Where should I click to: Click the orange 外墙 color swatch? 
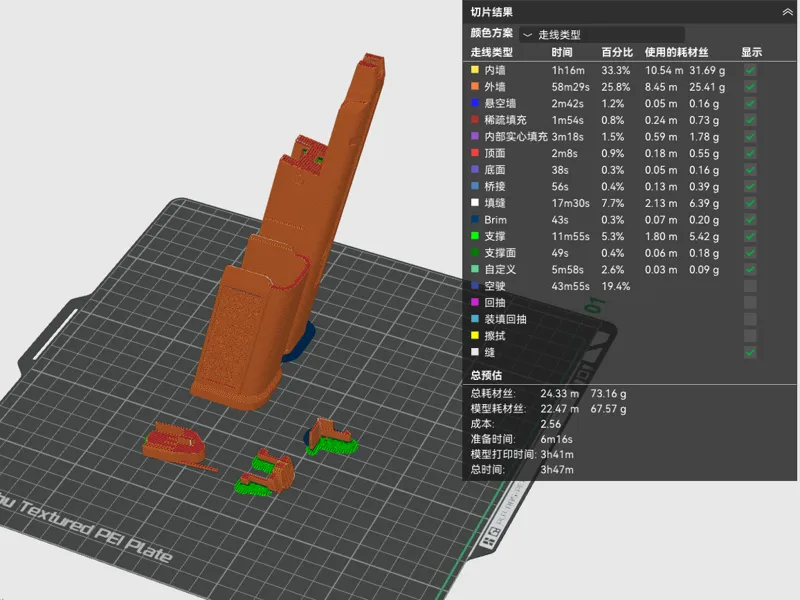pyautogui.click(x=475, y=86)
